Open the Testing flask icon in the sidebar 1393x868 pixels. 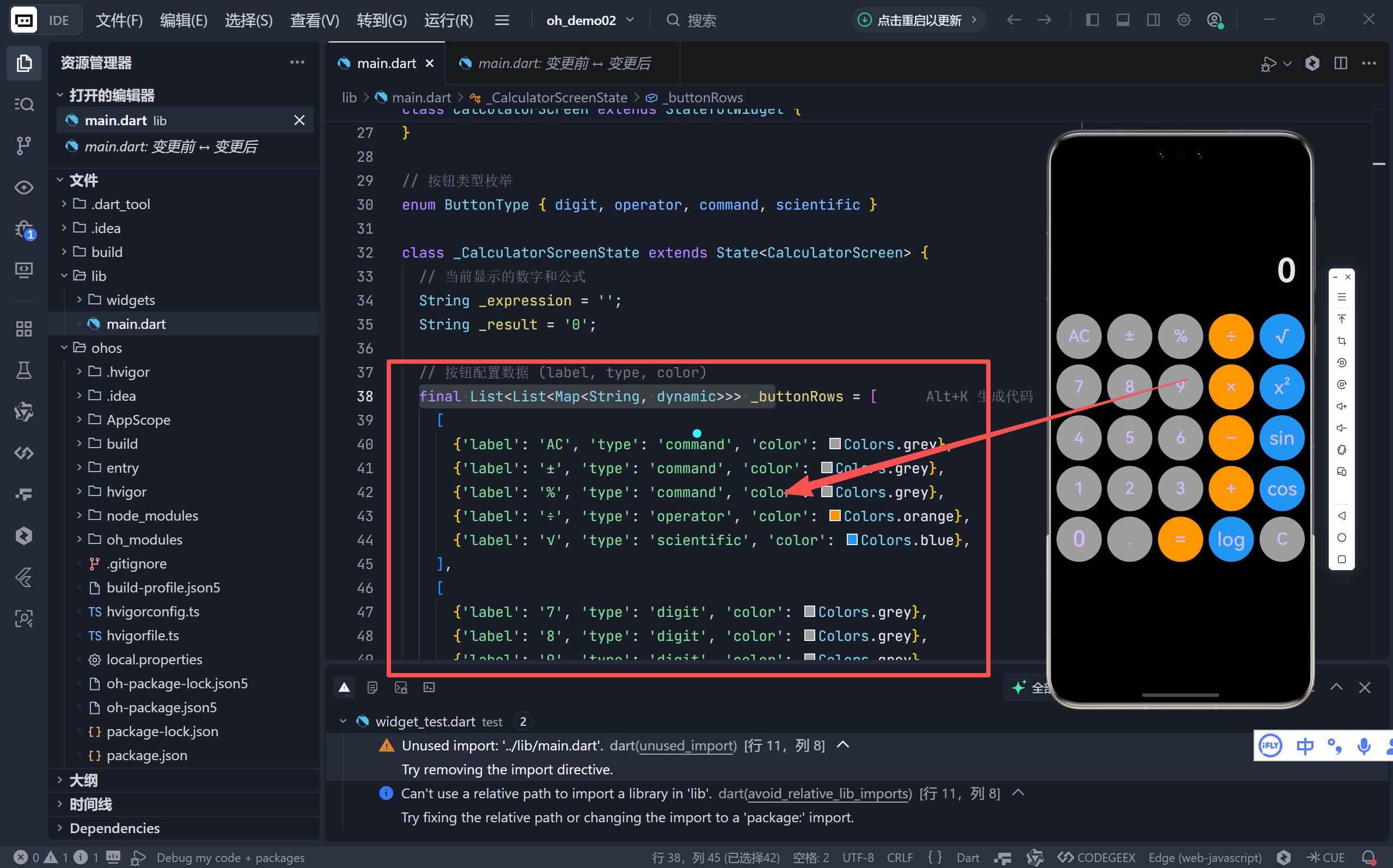[23, 370]
